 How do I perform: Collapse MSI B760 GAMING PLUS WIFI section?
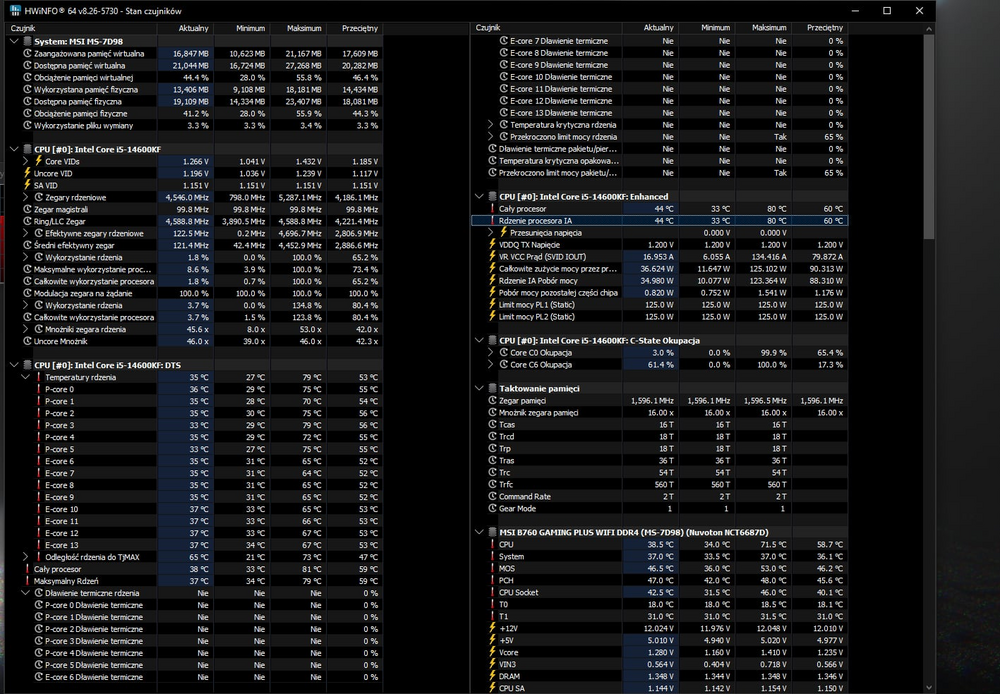click(479, 533)
